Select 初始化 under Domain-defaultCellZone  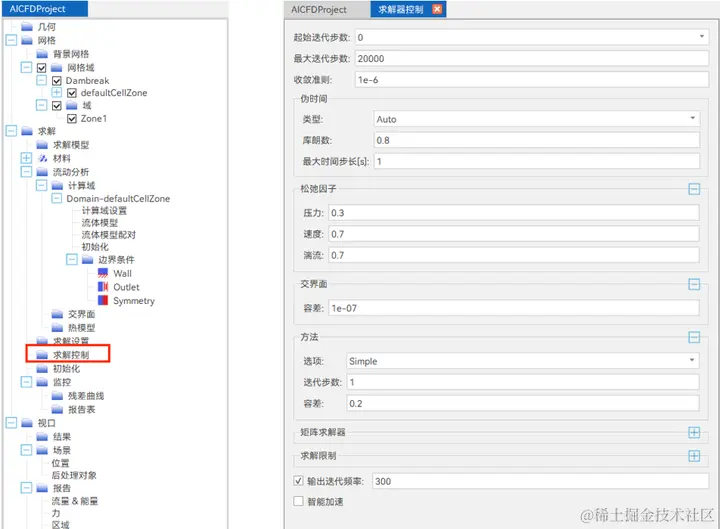point(95,247)
